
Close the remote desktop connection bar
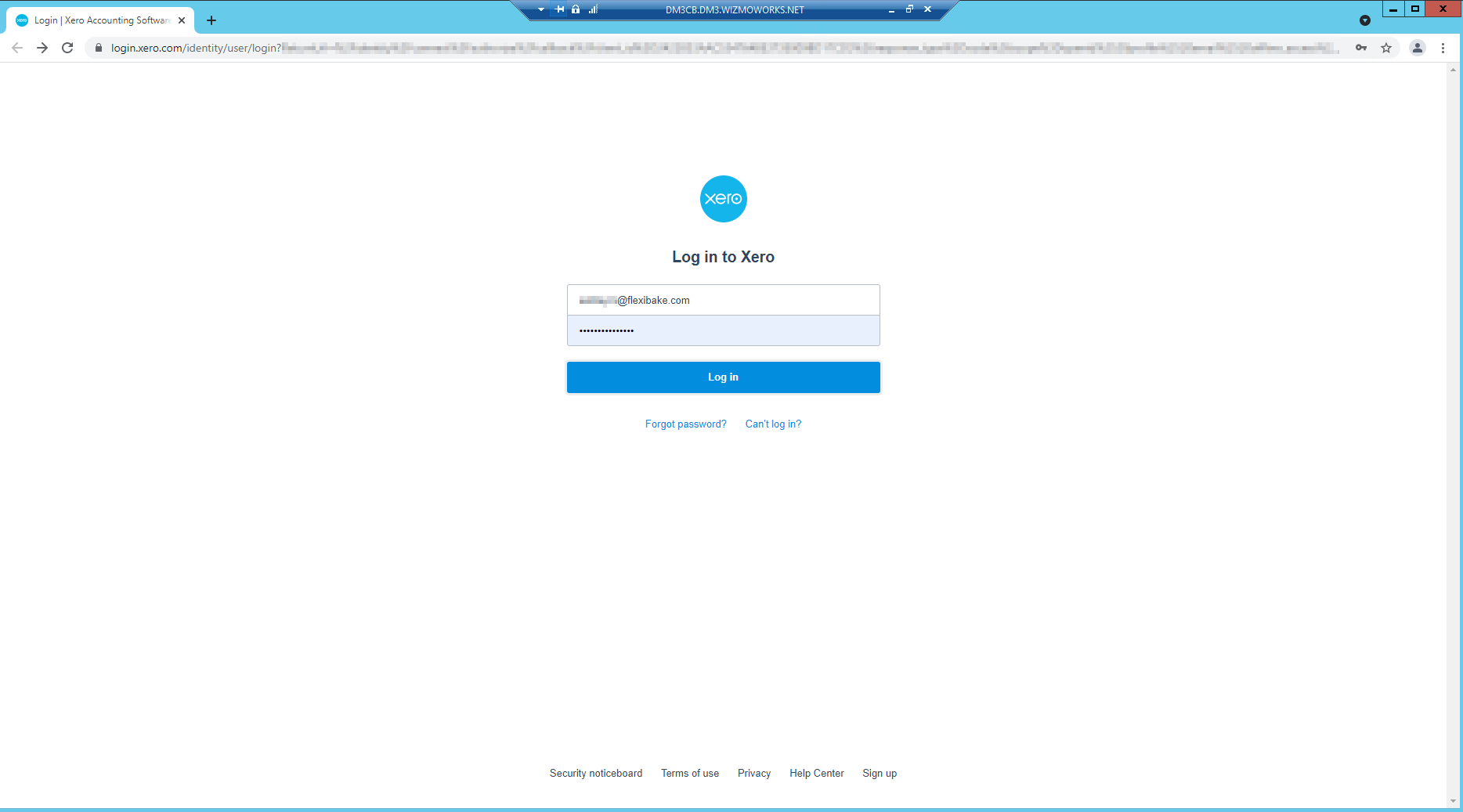click(927, 9)
